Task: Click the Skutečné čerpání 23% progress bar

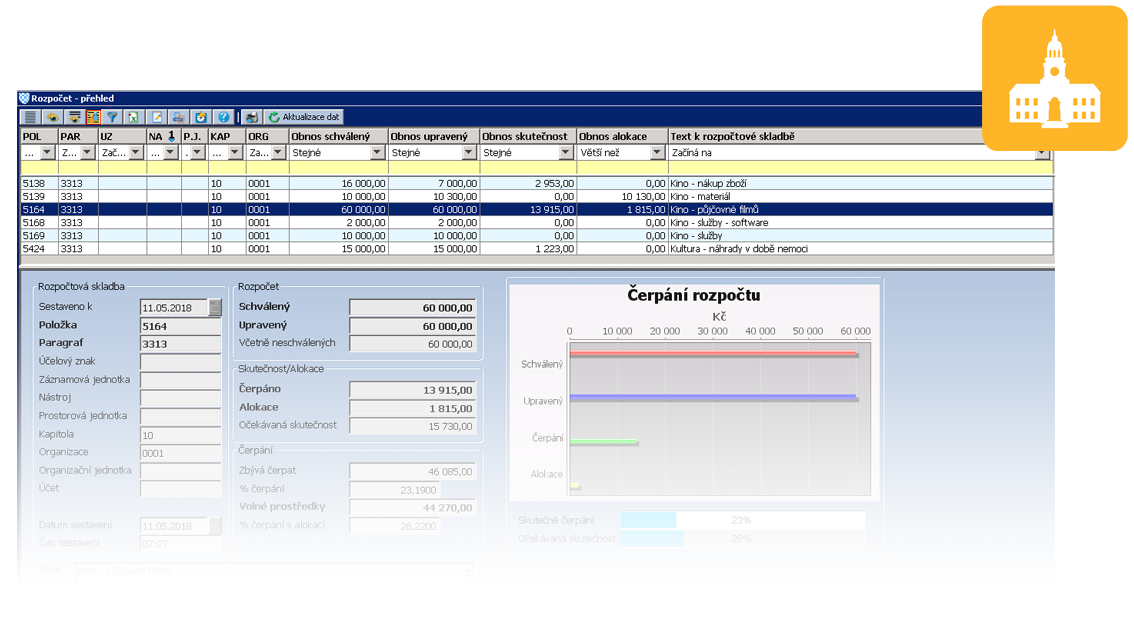Action: click(x=741, y=520)
